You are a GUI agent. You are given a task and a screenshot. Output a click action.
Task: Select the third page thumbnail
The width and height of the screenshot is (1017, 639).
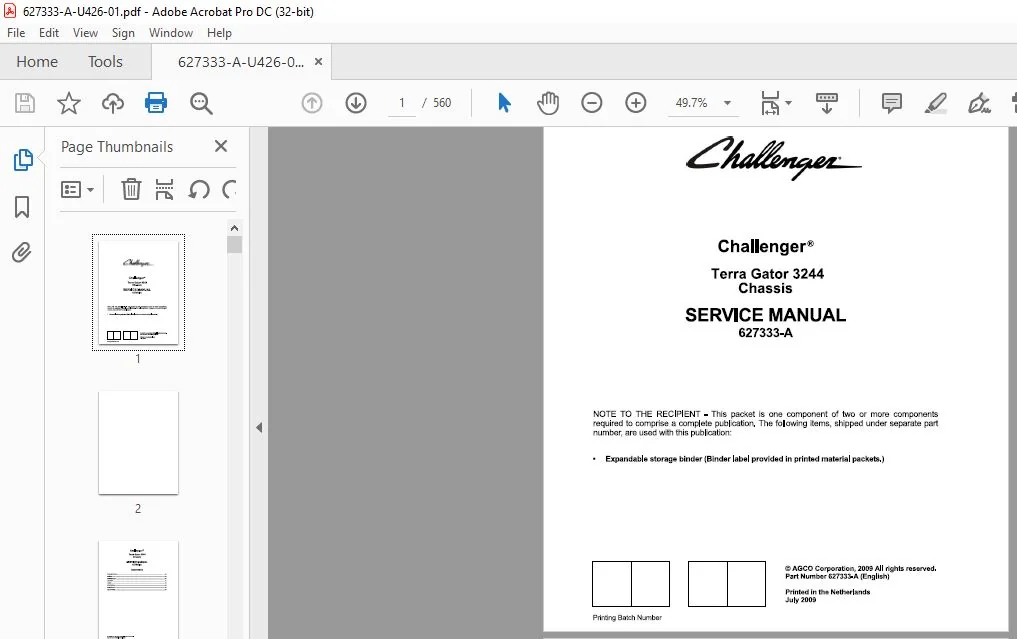[x=138, y=590]
